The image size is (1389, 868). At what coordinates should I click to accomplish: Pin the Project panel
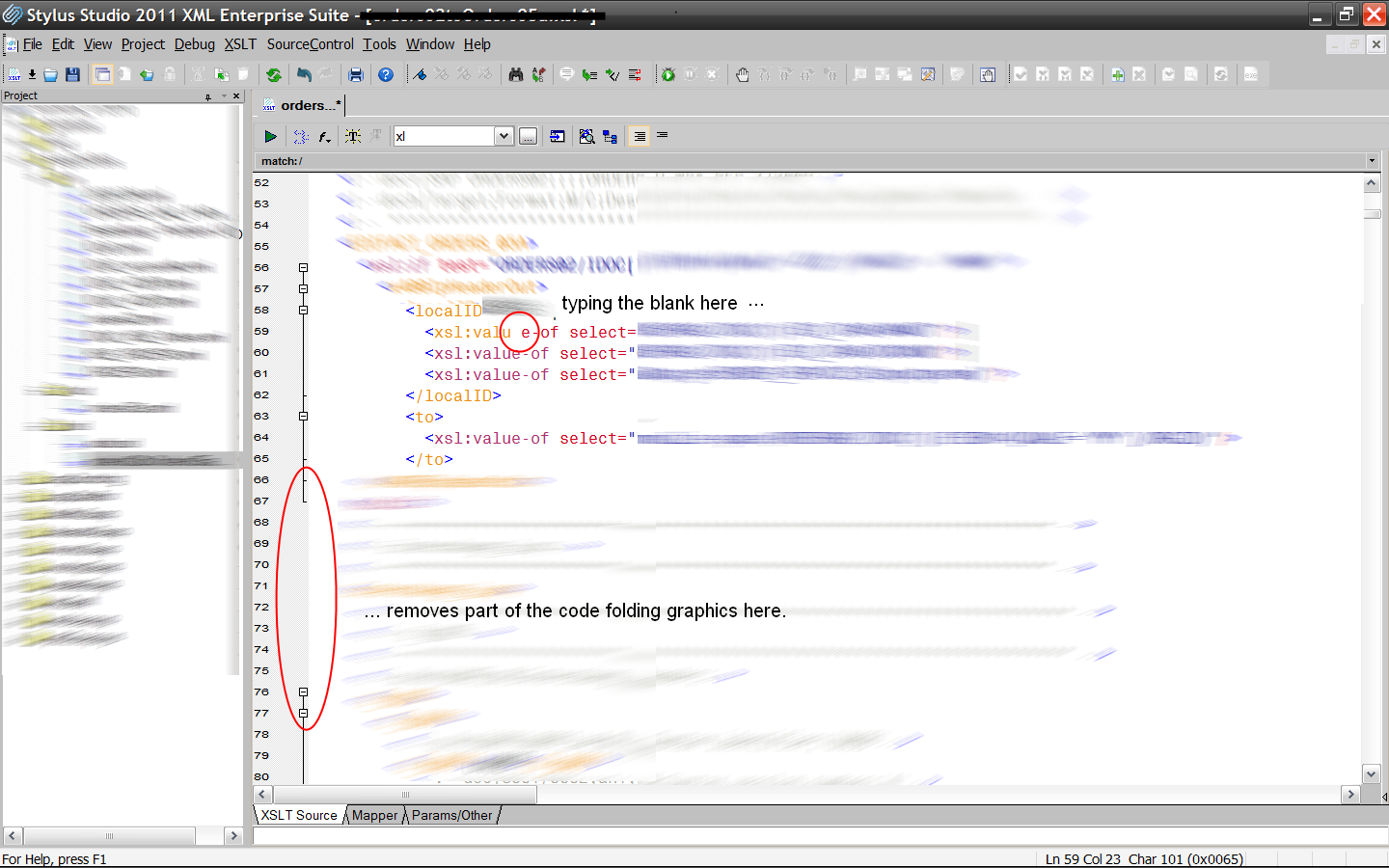(x=208, y=96)
